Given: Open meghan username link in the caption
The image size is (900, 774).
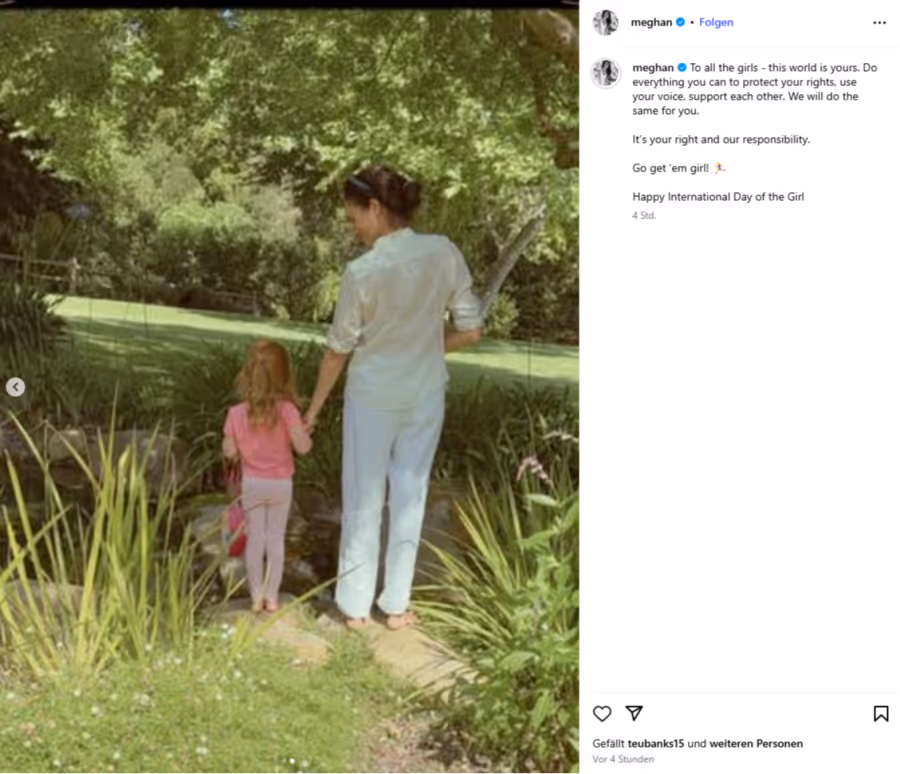Looking at the screenshot, I should 652,68.
